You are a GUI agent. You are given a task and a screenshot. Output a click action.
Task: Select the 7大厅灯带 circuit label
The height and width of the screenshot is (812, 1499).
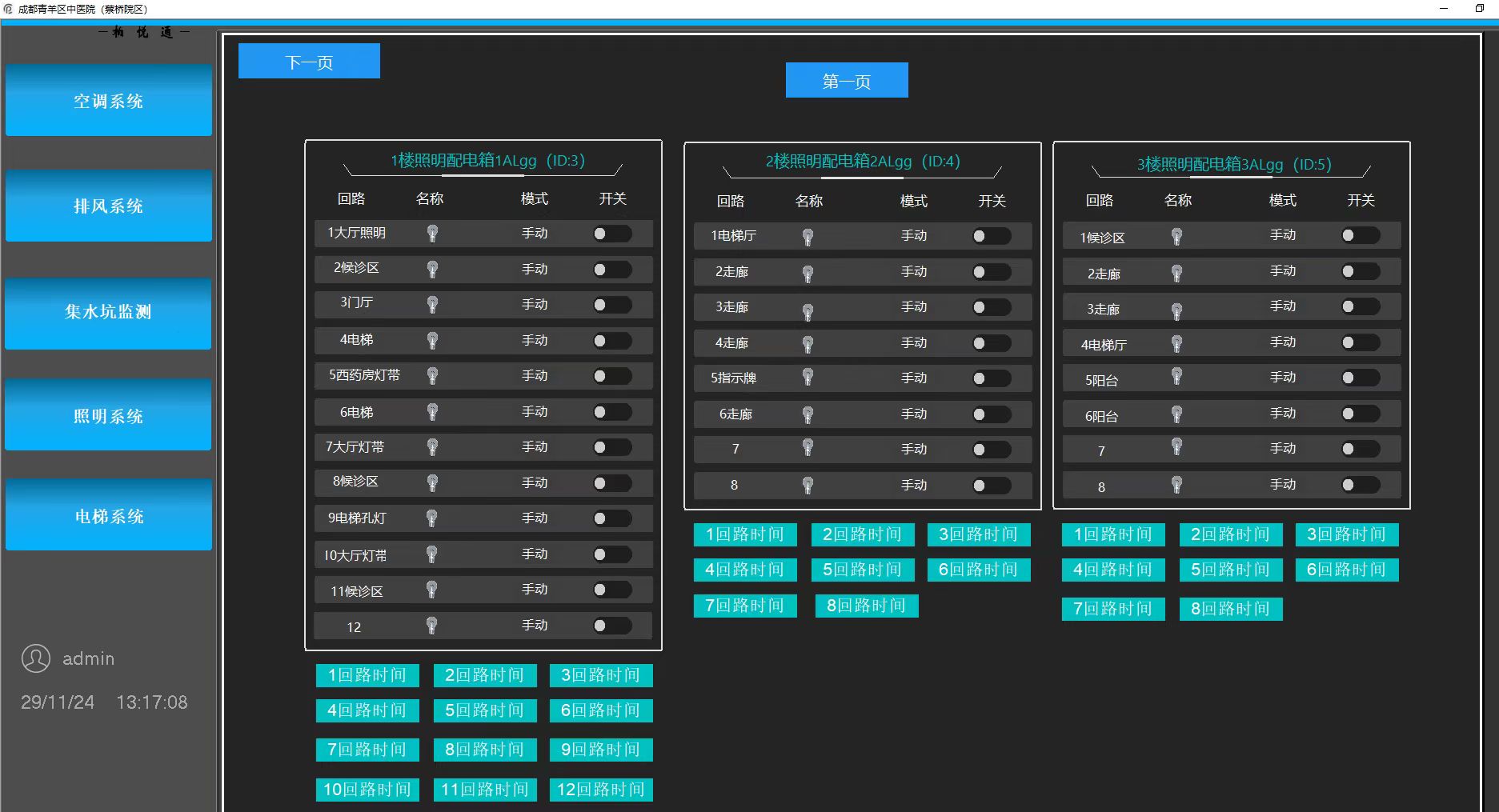(355, 446)
